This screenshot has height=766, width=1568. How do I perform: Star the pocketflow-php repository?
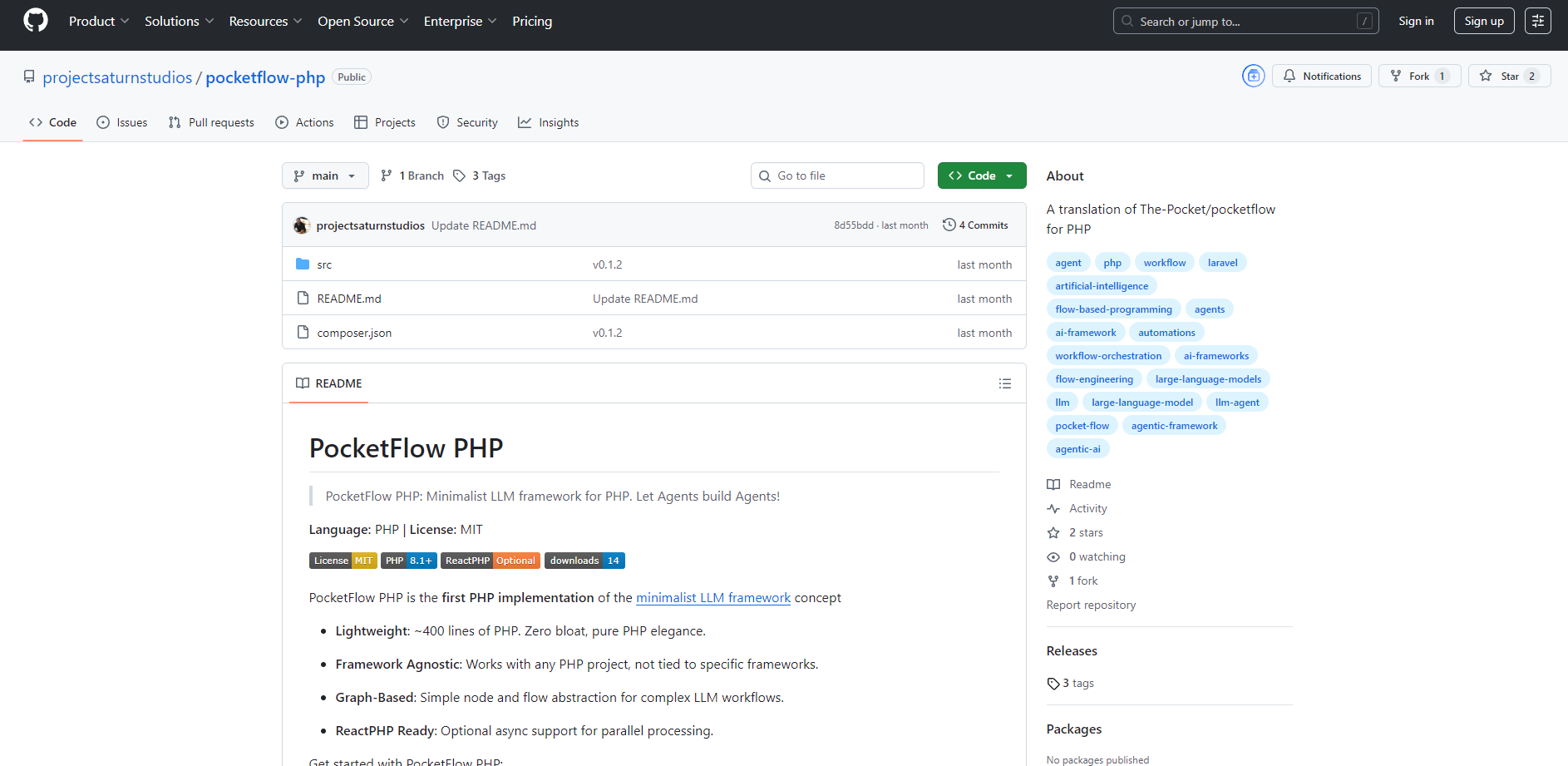pos(1508,76)
